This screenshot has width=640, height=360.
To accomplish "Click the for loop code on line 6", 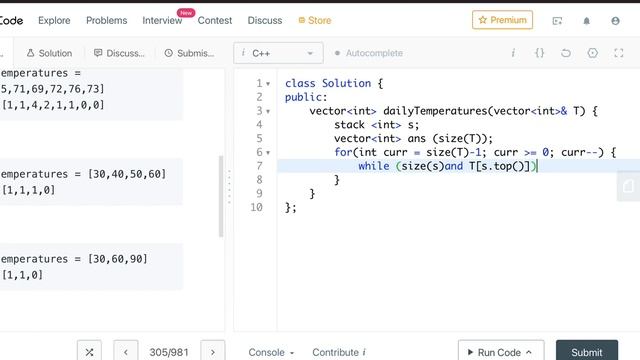I will (x=475, y=152).
